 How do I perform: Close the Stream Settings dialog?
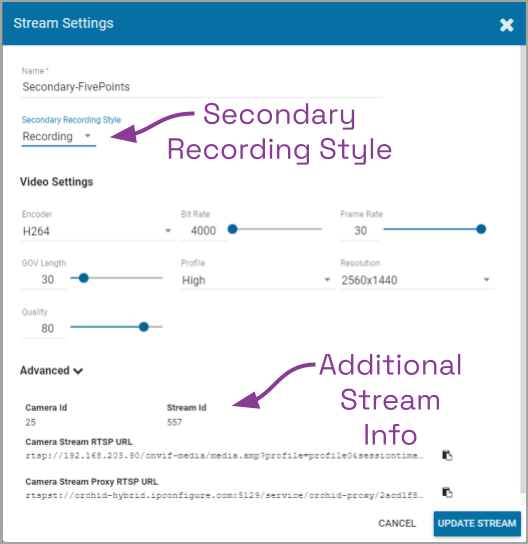pyautogui.click(x=506, y=25)
